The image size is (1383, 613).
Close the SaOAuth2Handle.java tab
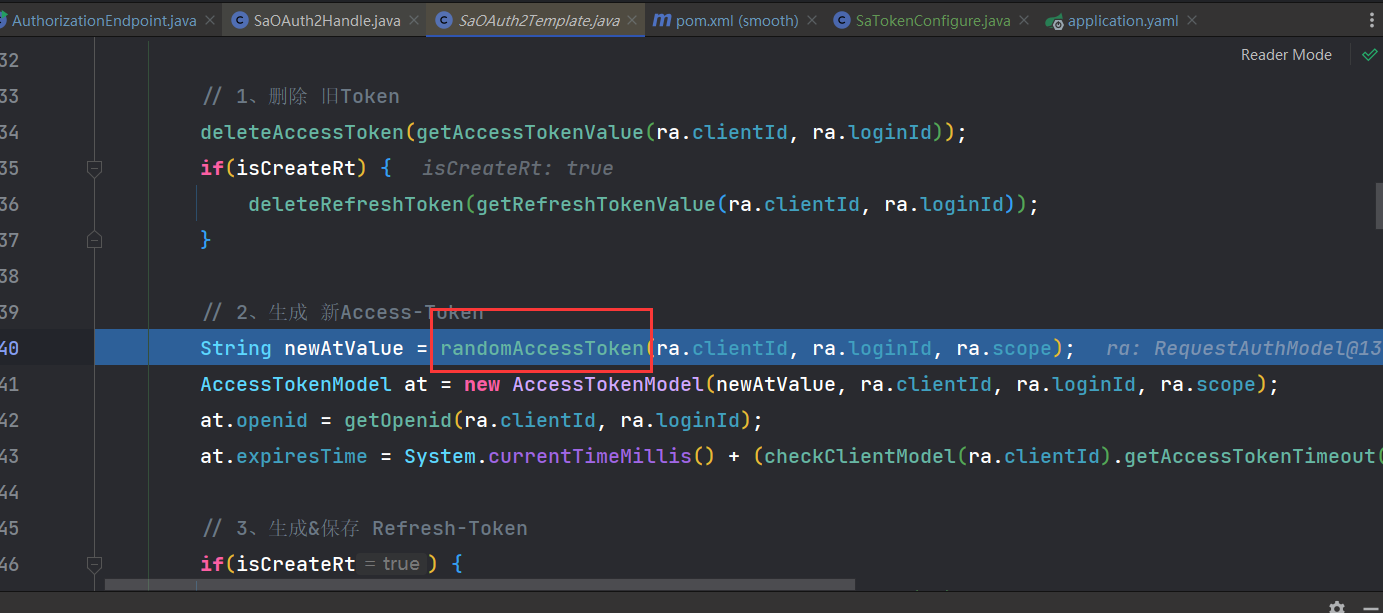[x=413, y=18]
